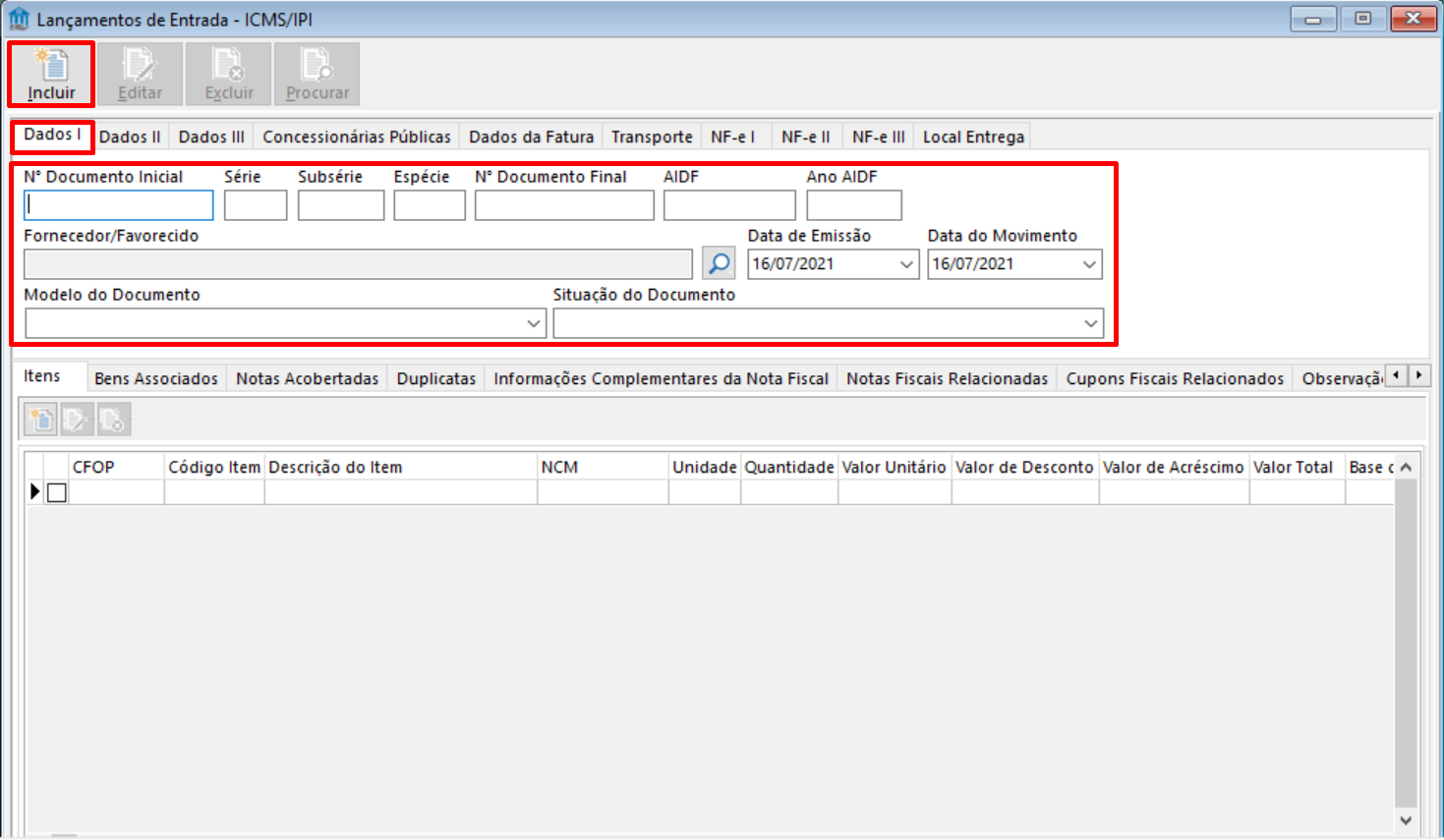
Task: Click into Série input field
Action: pyautogui.click(x=256, y=205)
